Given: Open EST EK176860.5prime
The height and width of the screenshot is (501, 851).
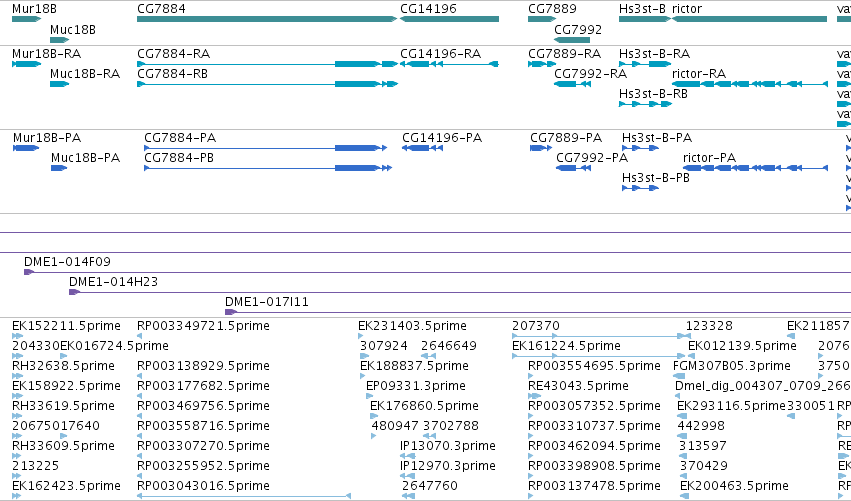Looking at the screenshot, I should [424, 407].
